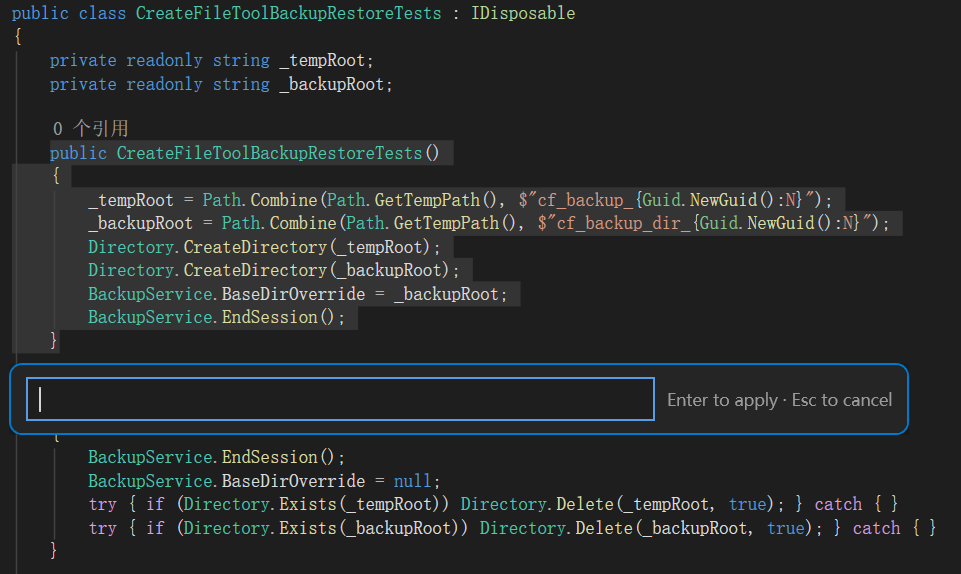The height and width of the screenshot is (574, 961).
Task: Click the constructor name CreateFileToolBackupRestoreTests()
Action: (278, 153)
